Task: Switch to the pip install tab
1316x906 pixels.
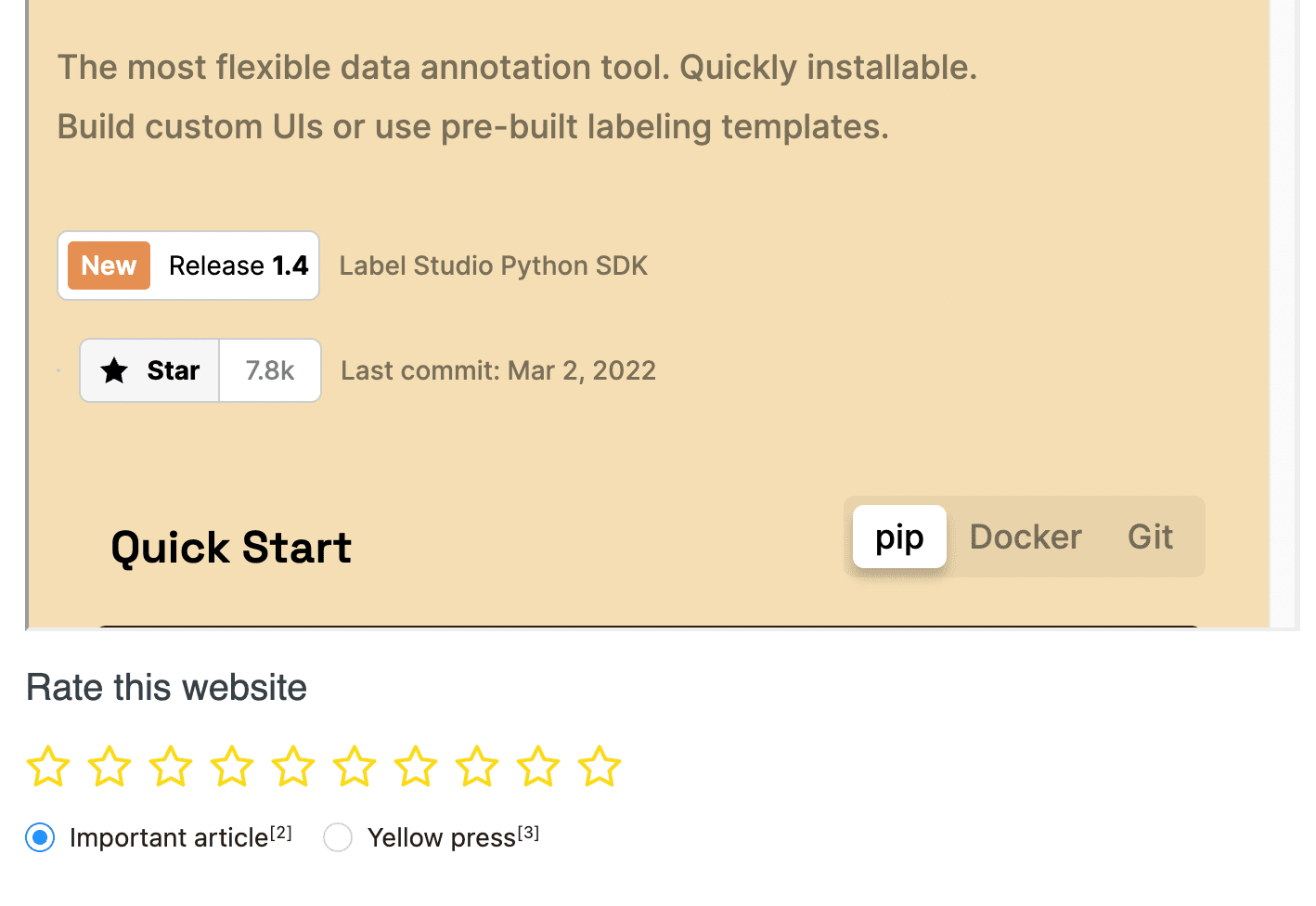Action: 899,537
